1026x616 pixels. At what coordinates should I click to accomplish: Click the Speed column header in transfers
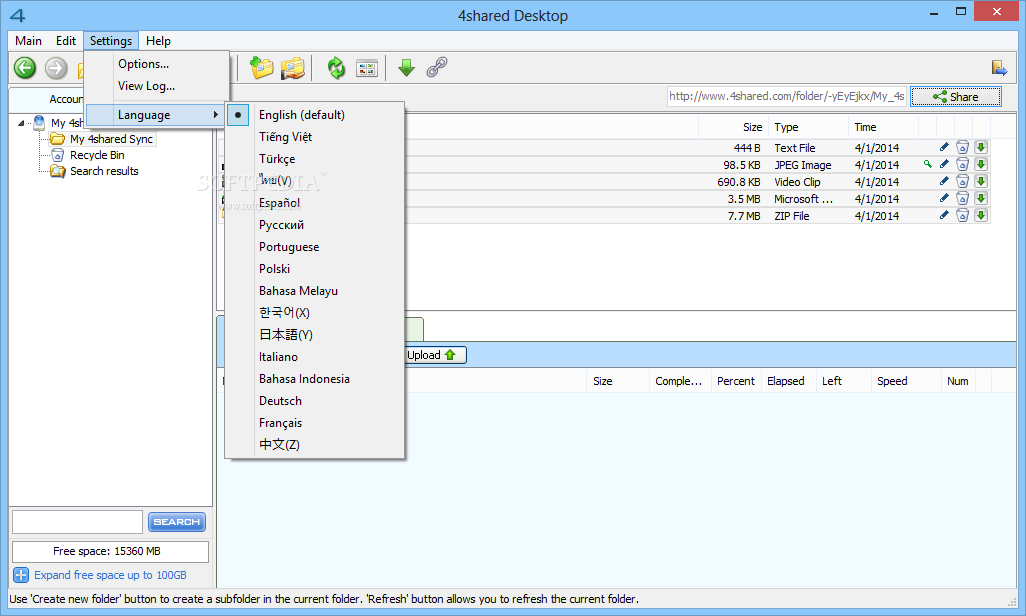click(x=906, y=381)
